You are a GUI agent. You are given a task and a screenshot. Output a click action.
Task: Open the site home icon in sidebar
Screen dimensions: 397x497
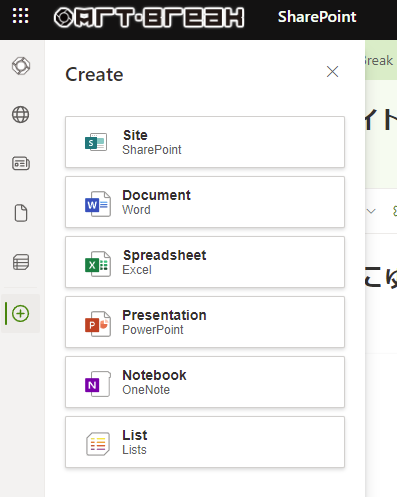(21, 66)
